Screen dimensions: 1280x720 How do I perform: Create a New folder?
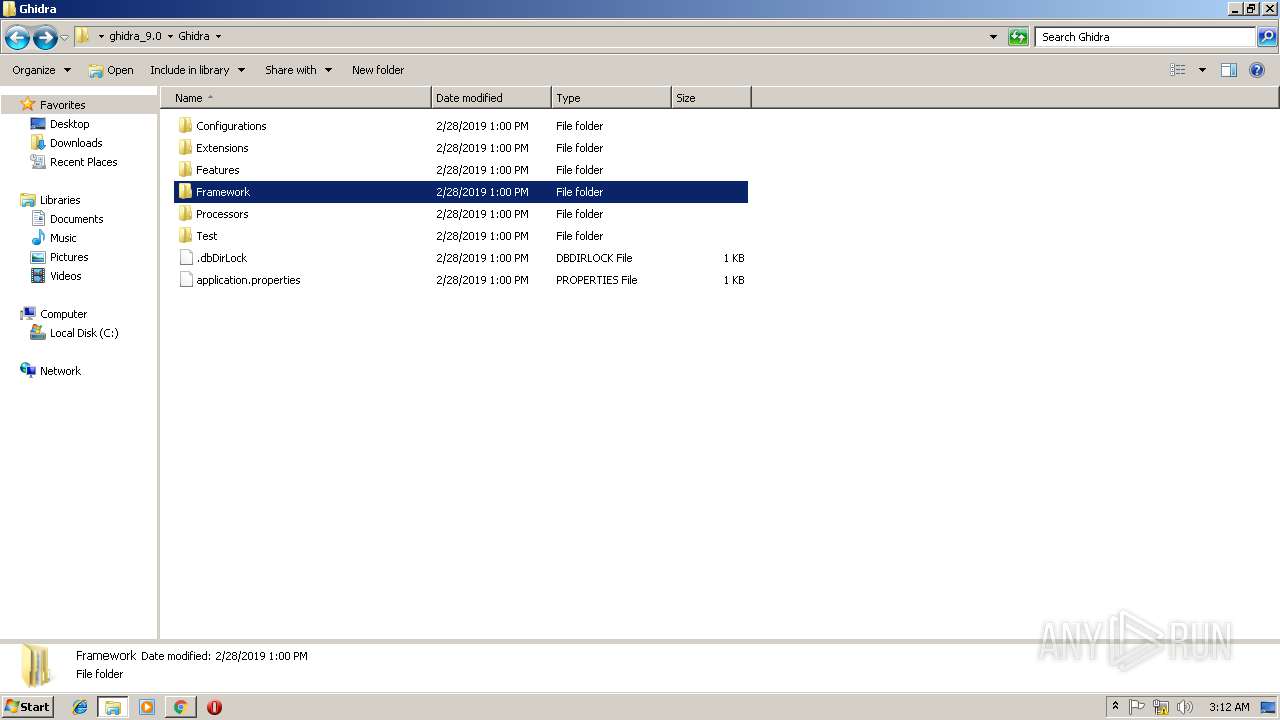pos(378,70)
